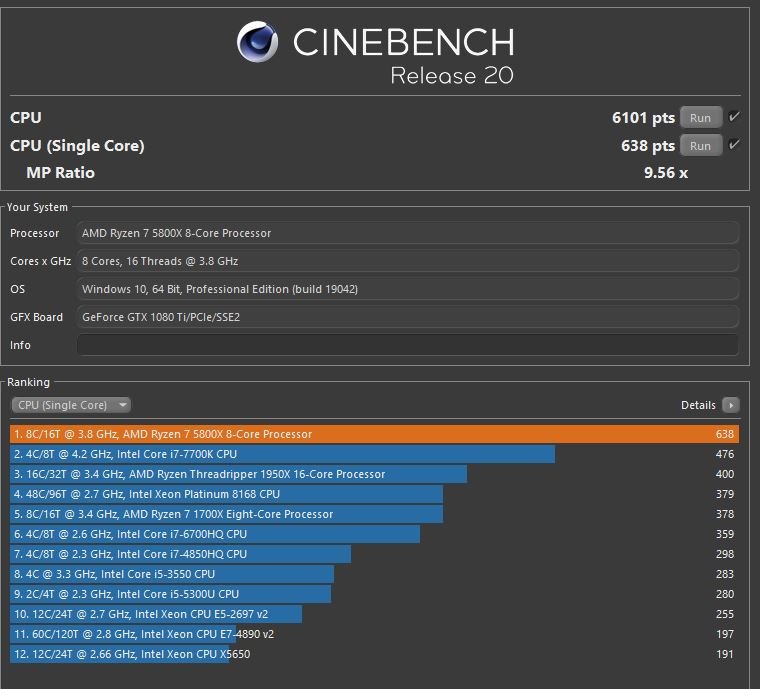Image resolution: width=760 pixels, height=689 pixels.
Task: Select the Xeon E5-2697 v2 ranking row
Action: (374, 614)
